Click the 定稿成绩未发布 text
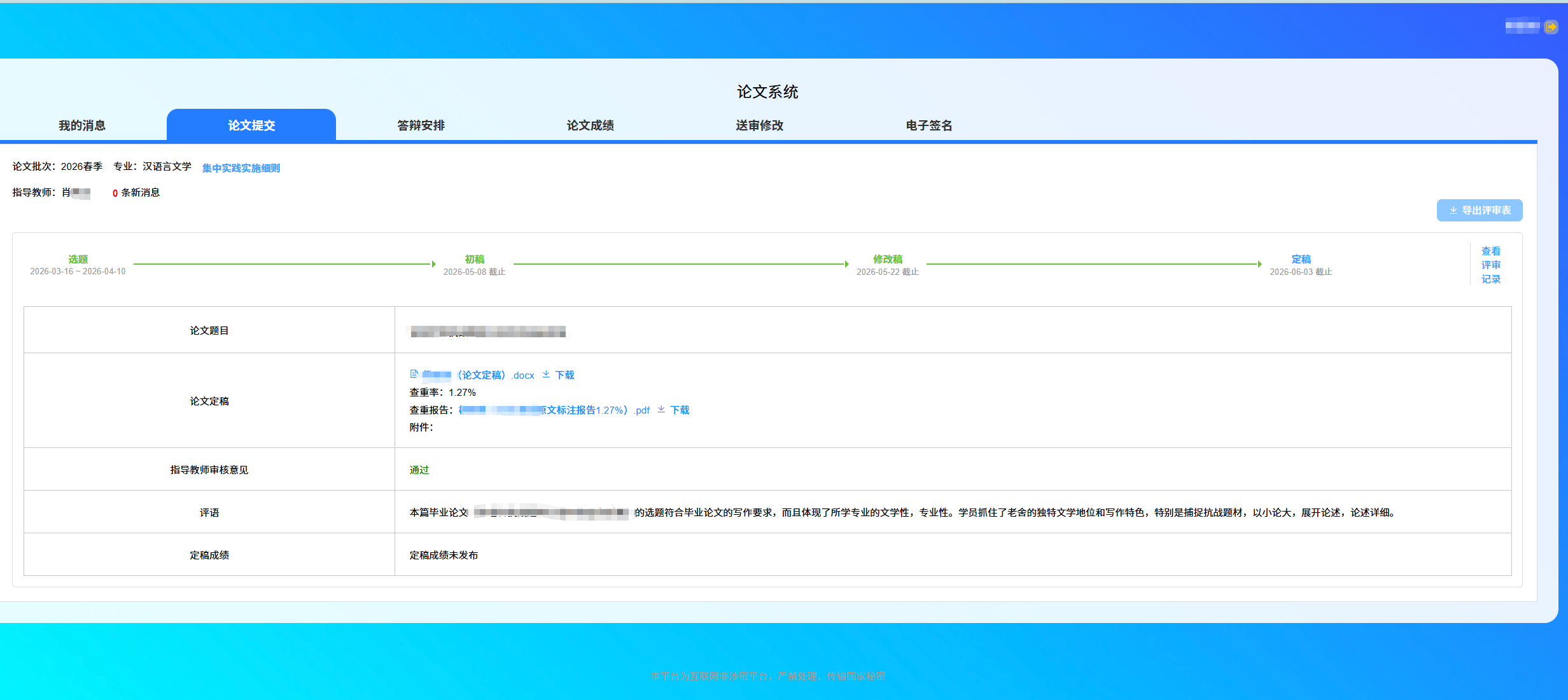 tap(444, 555)
